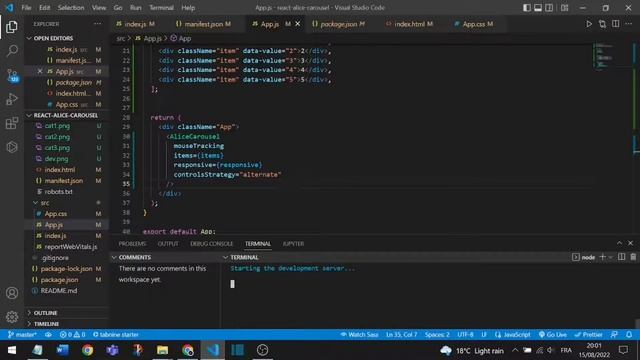Collapse the Comments pane
Screen dimensions: 640x360
(135, 257)
